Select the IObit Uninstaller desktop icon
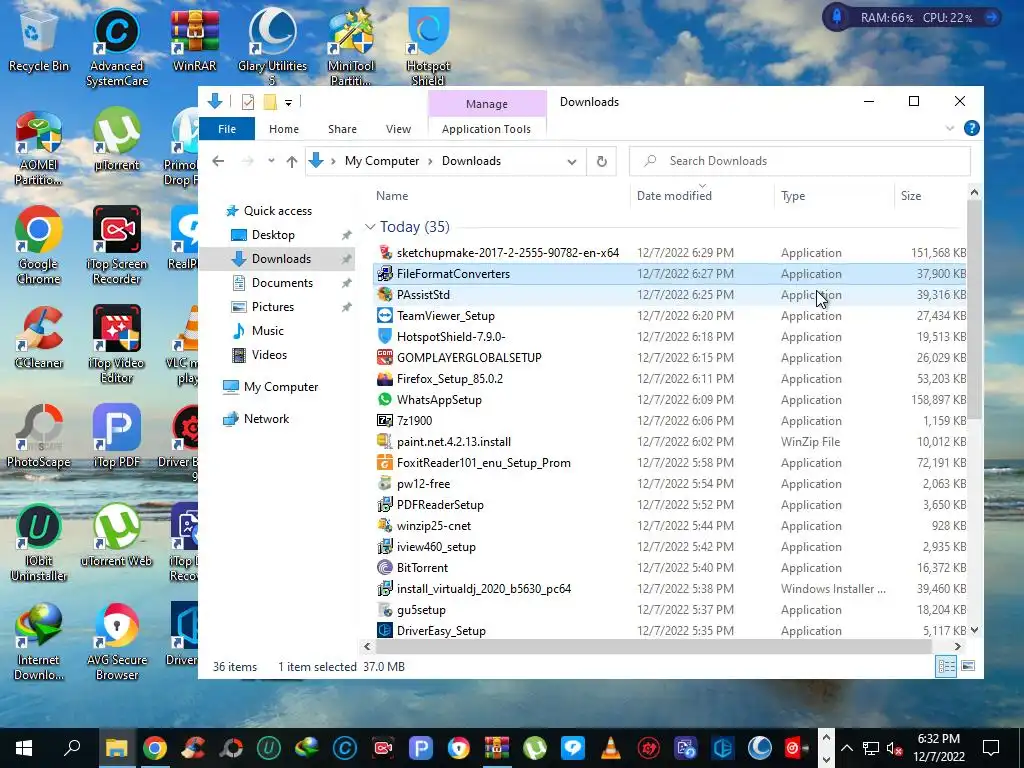Image resolution: width=1024 pixels, height=768 pixels. pyautogui.click(x=39, y=542)
